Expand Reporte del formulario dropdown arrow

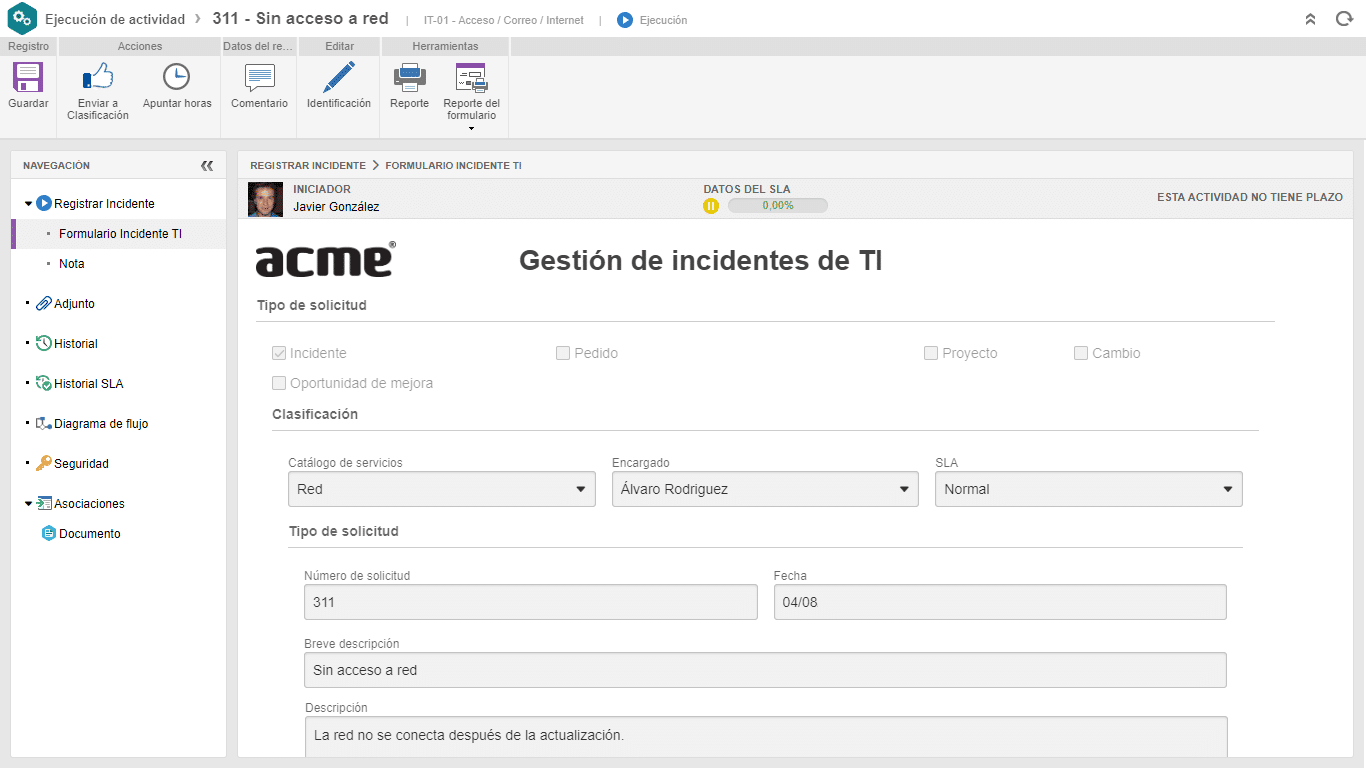471,128
